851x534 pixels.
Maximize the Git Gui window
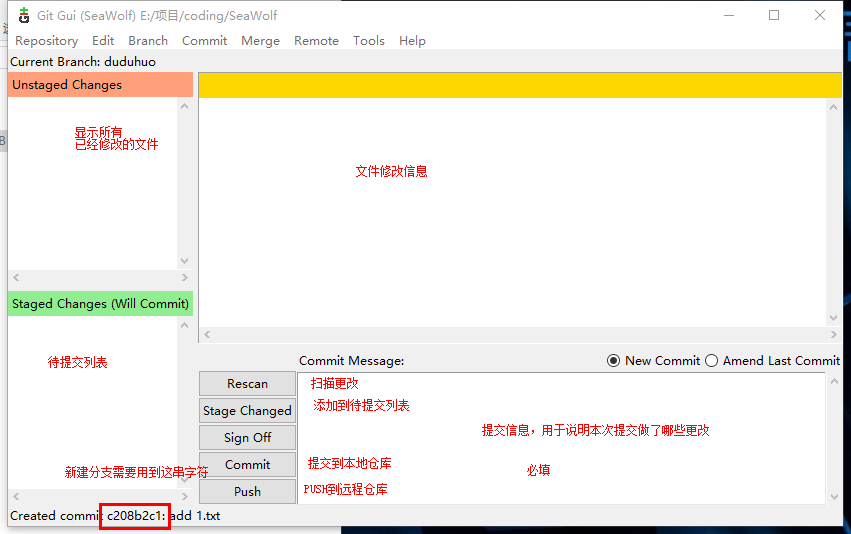coord(774,15)
